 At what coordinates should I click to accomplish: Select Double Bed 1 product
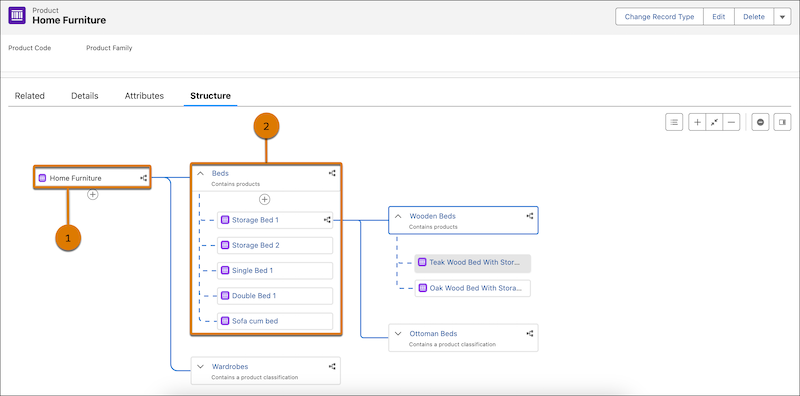(x=275, y=295)
